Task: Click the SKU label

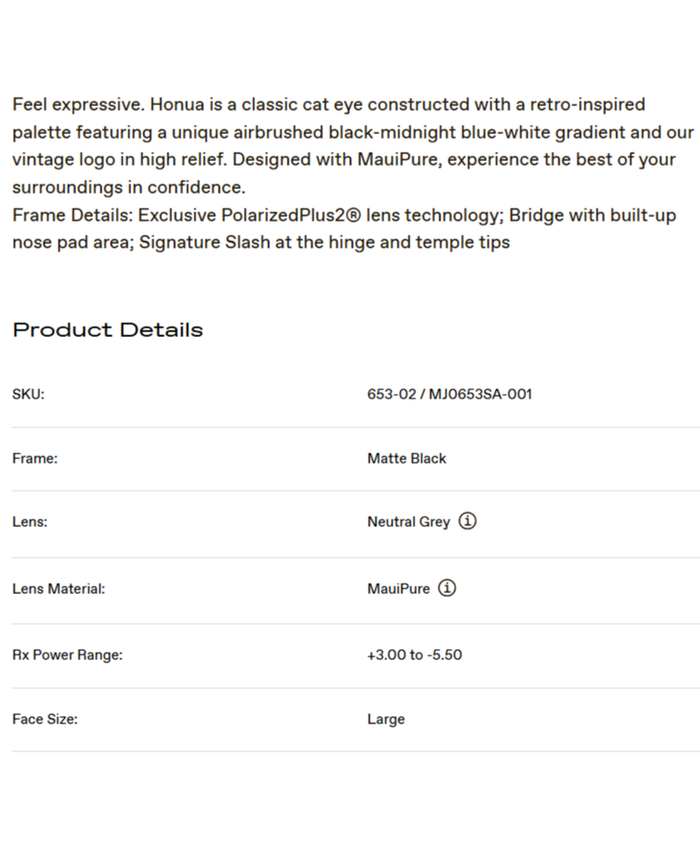Action: 28,394
